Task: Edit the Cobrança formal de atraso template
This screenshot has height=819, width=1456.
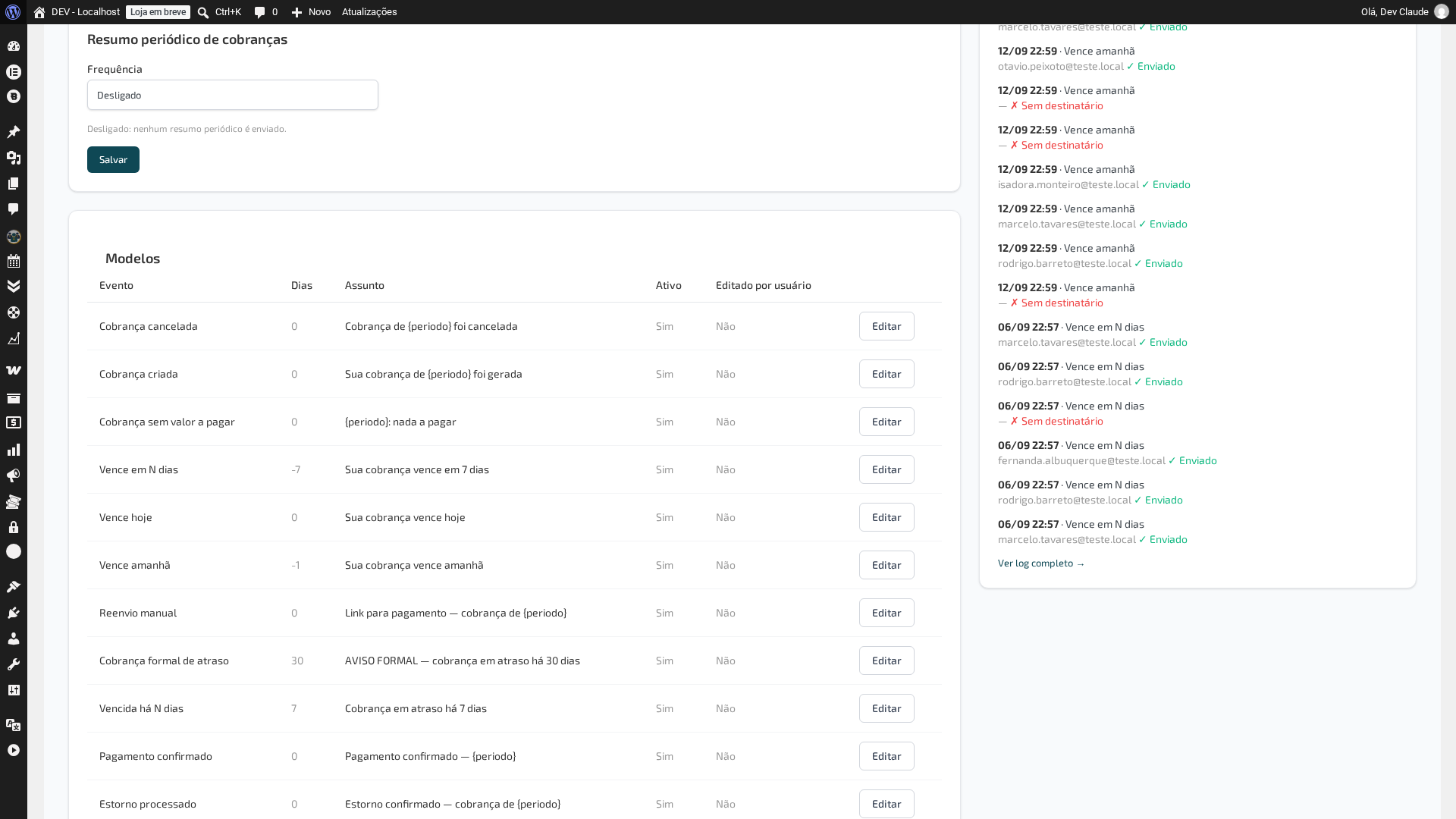Action: (886, 661)
